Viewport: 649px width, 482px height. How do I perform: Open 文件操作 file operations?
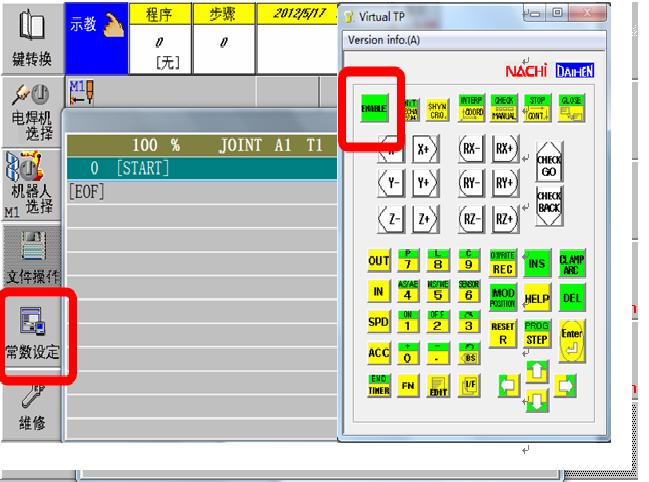point(33,255)
